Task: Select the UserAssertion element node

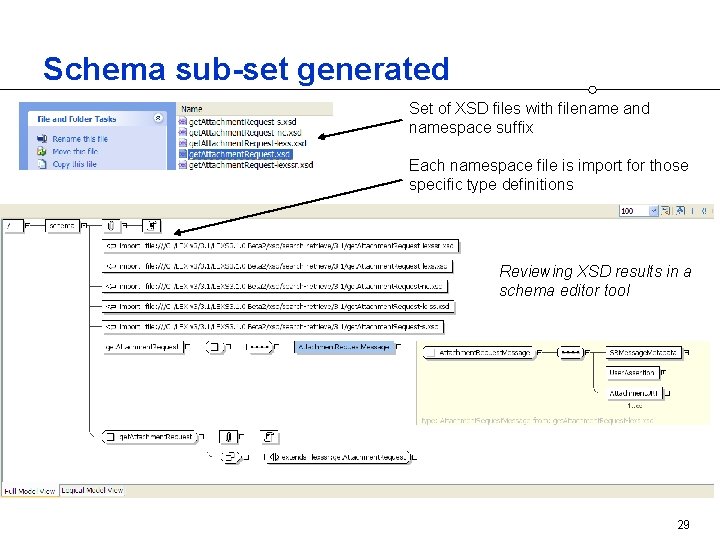Action: point(632,372)
